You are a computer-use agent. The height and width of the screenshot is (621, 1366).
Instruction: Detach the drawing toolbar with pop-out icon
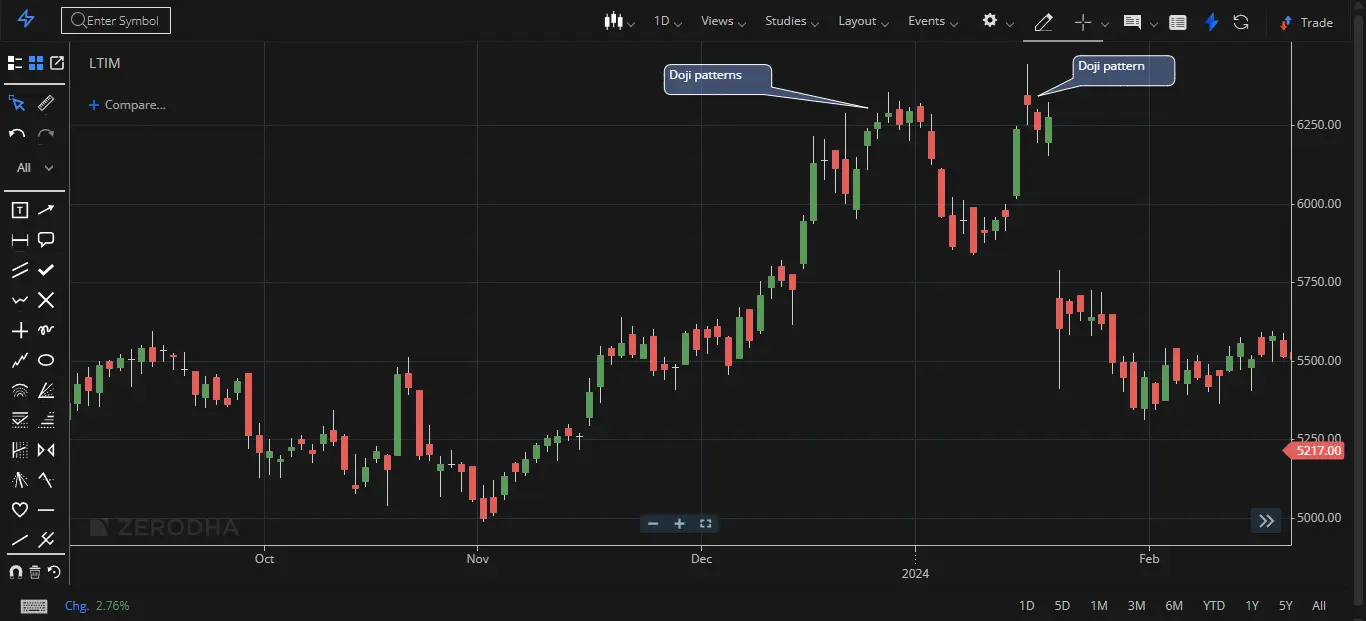point(57,63)
